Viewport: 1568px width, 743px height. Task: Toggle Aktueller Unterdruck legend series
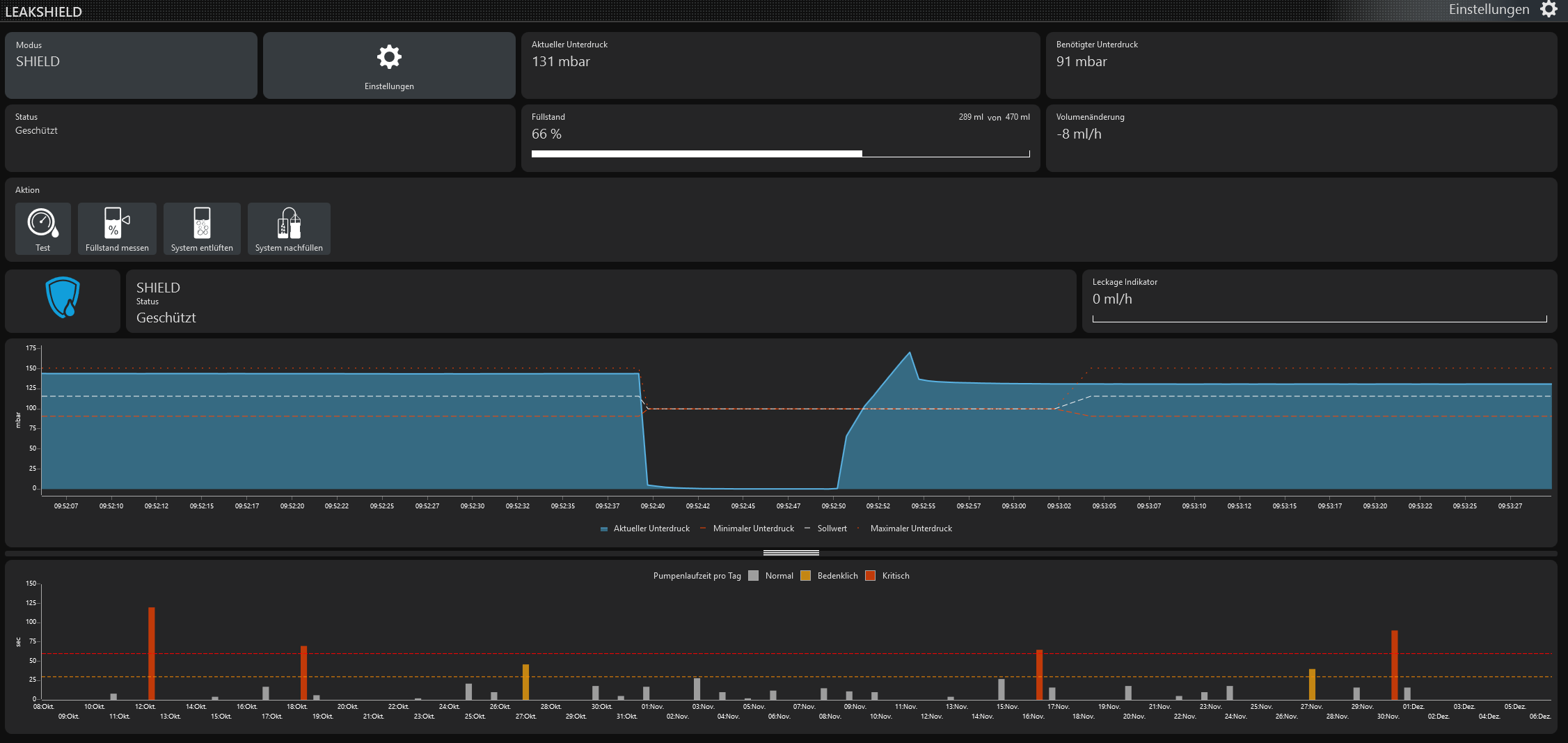[645, 529]
